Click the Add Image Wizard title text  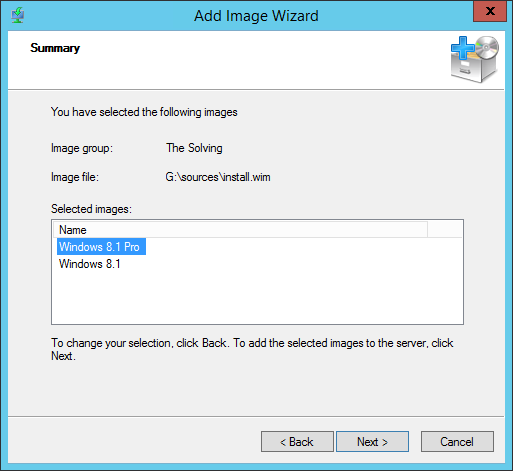[x=256, y=16]
